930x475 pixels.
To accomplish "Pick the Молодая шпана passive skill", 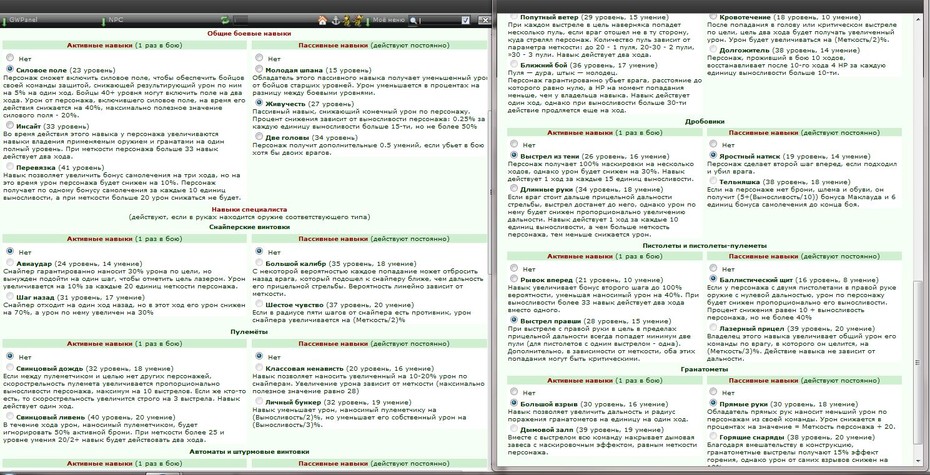I will click(259, 69).
